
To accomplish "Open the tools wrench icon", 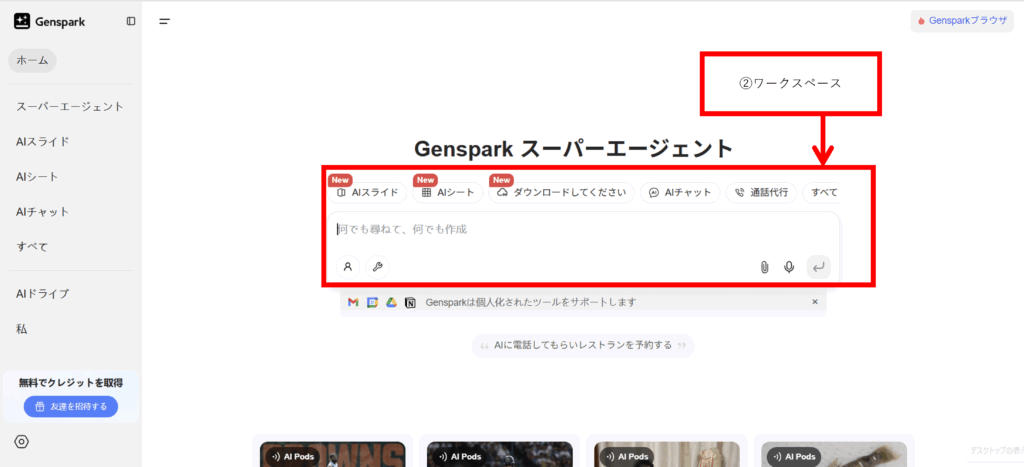I will [377, 267].
